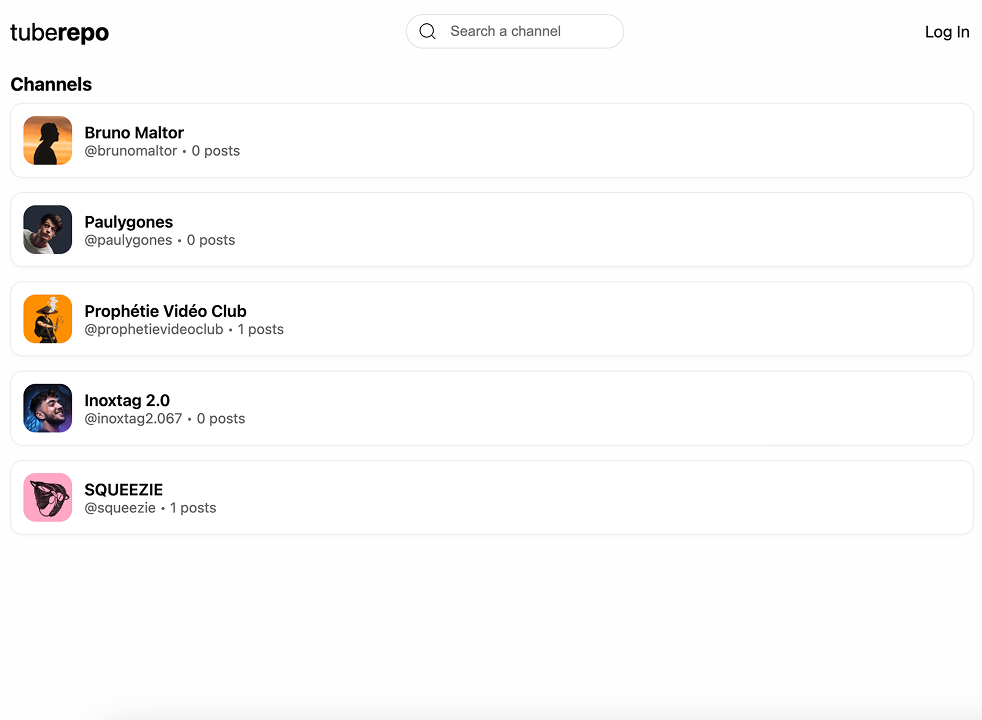Click the 1 posts label under SQUEEZIE
The height and width of the screenshot is (720, 982).
(x=192, y=507)
